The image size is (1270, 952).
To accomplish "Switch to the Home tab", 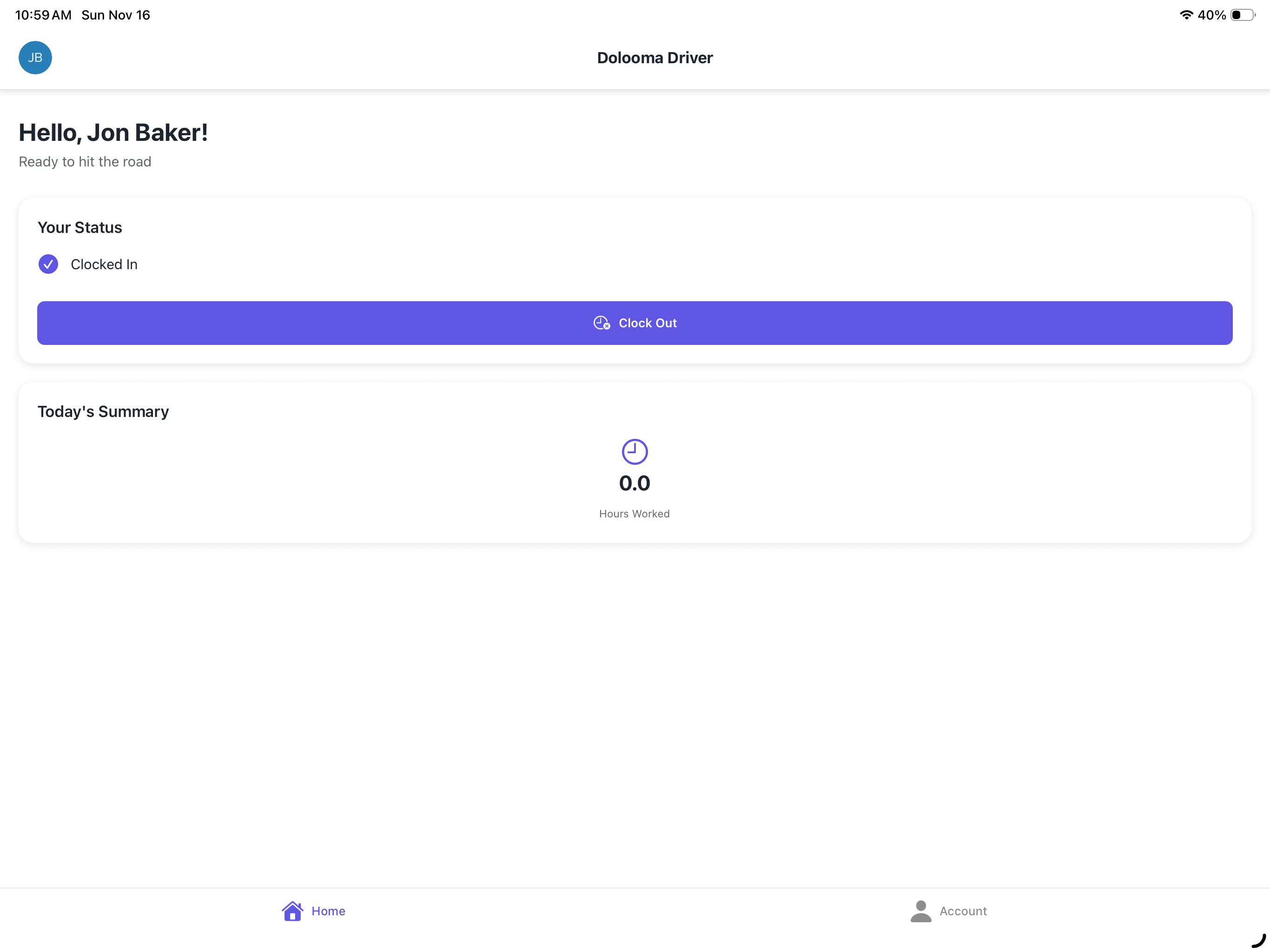I will click(313, 911).
